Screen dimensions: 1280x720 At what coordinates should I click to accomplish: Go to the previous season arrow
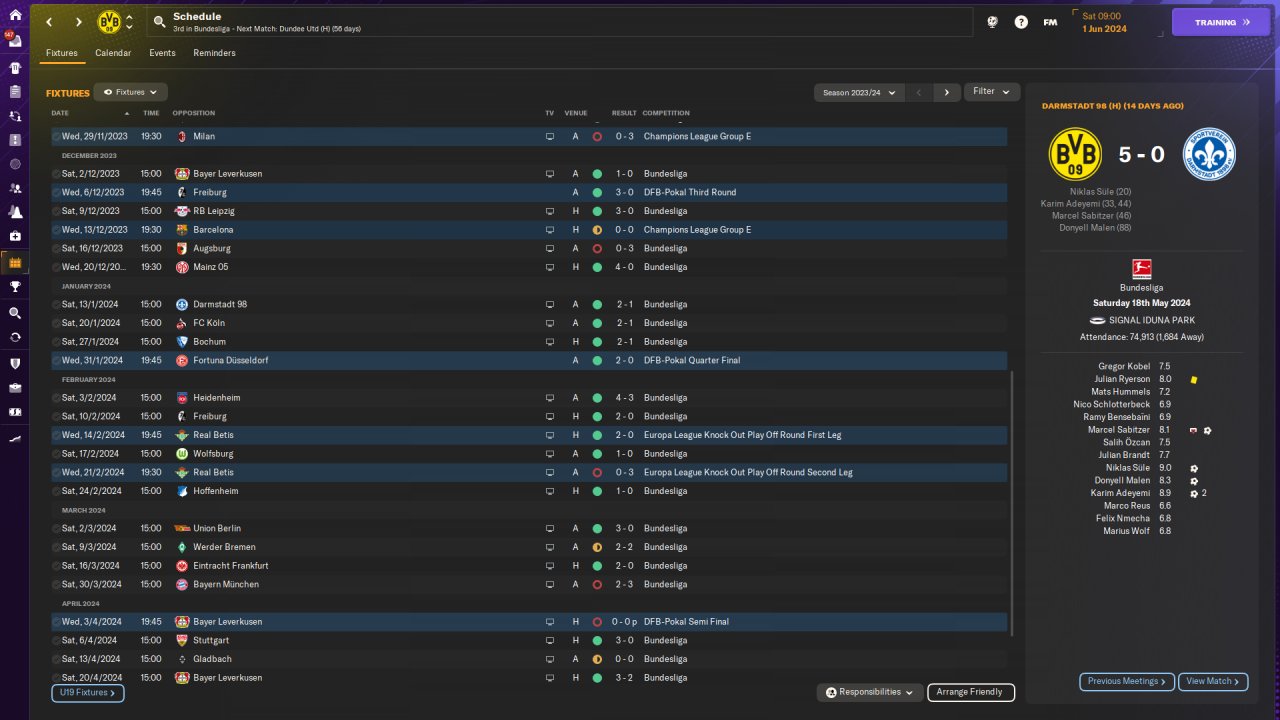[919, 92]
